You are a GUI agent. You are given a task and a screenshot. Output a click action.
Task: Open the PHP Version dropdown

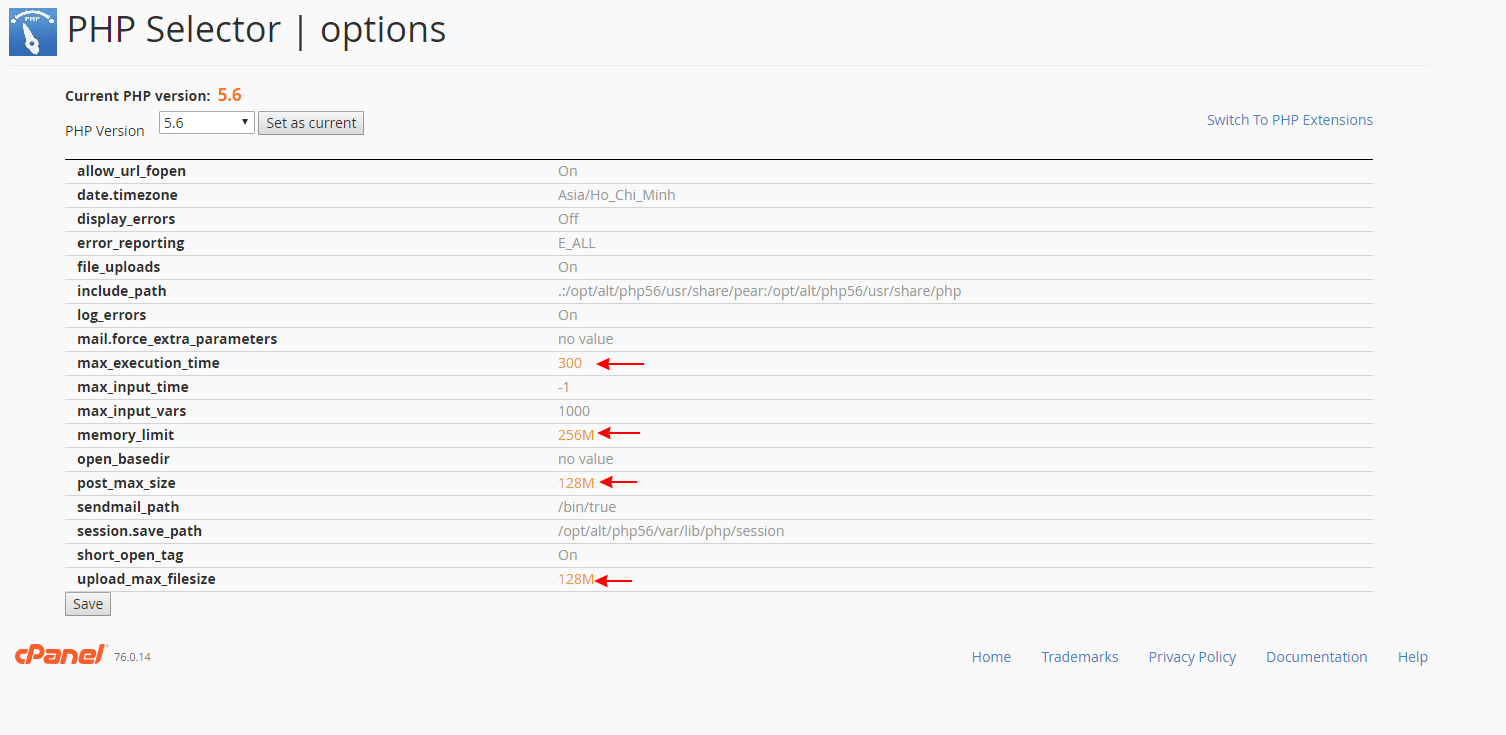(206, 123)
